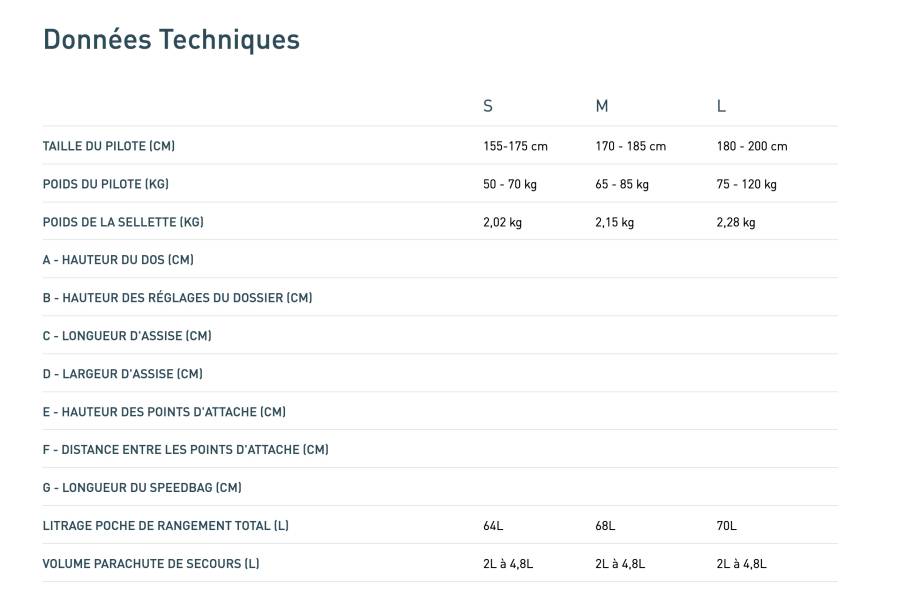Click the Poids du pilote row label
The width and height of the screenshot is (899, 611).
tap(106, 184)
